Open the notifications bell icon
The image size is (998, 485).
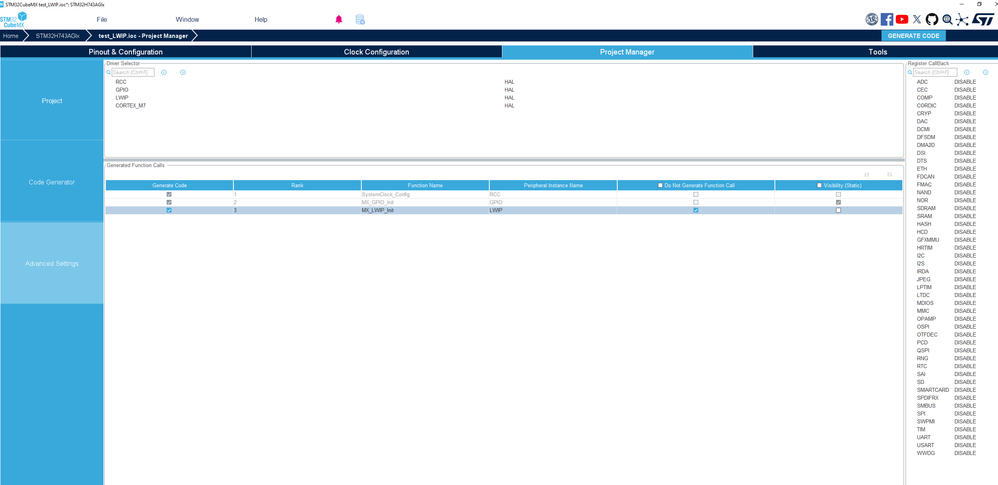(339, 19)
